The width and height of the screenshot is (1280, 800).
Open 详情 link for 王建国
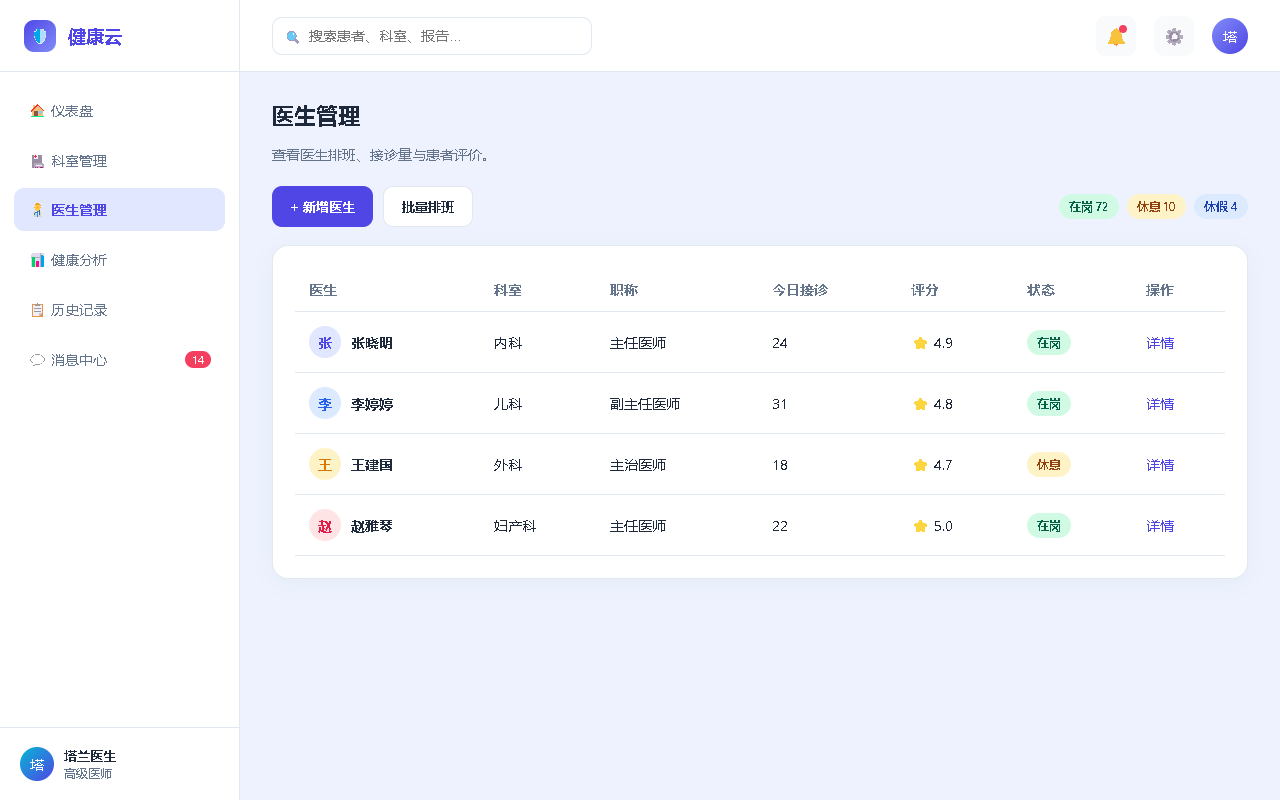(1160, 465)
